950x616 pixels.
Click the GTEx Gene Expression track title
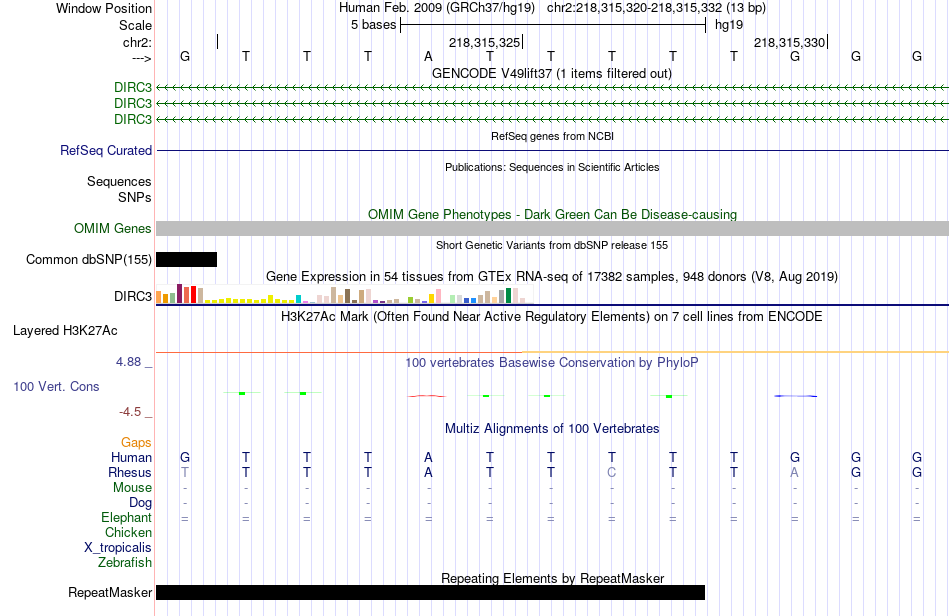pos(552,277)
